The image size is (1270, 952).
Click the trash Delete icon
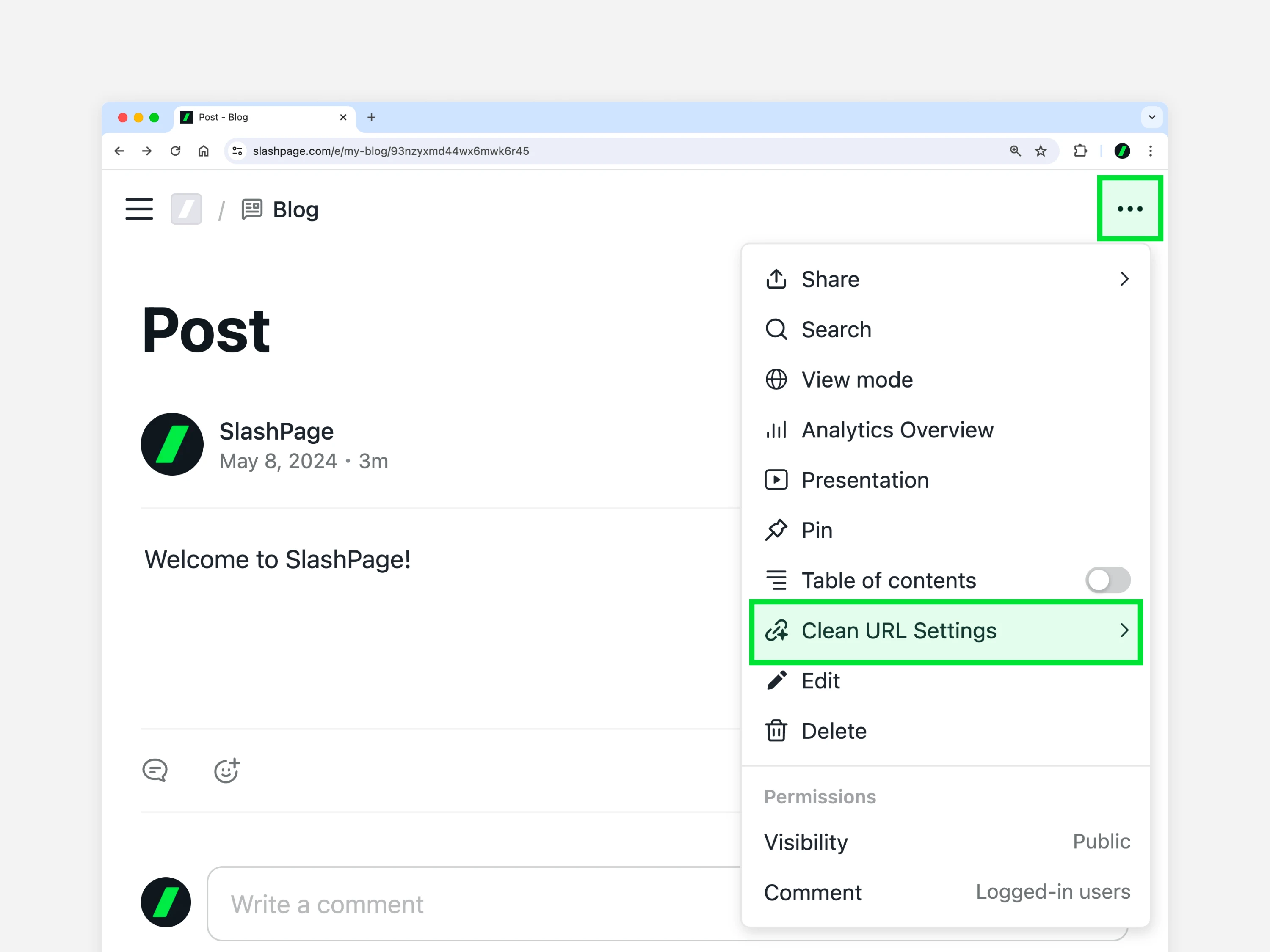click(776, 731)
